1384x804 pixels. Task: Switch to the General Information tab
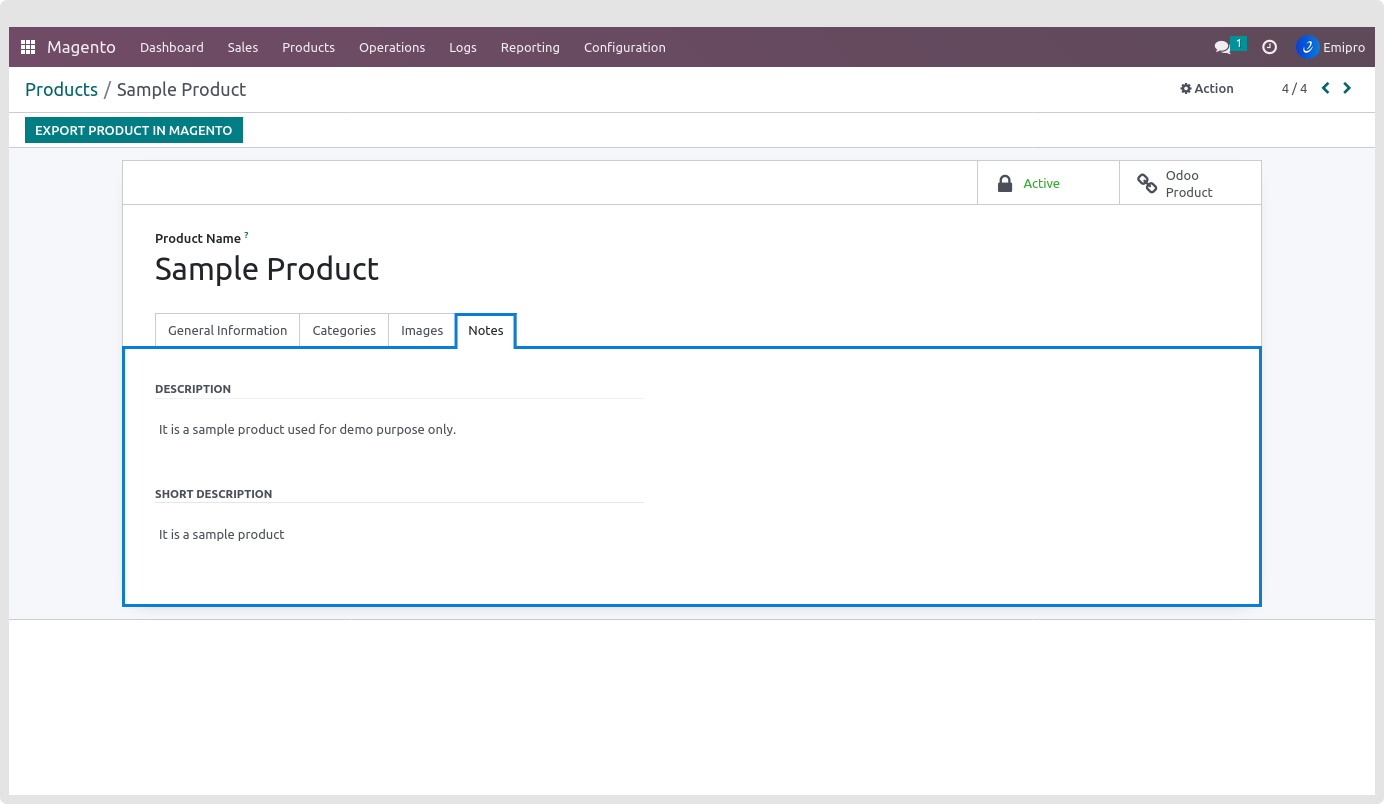tap(227, 330)
